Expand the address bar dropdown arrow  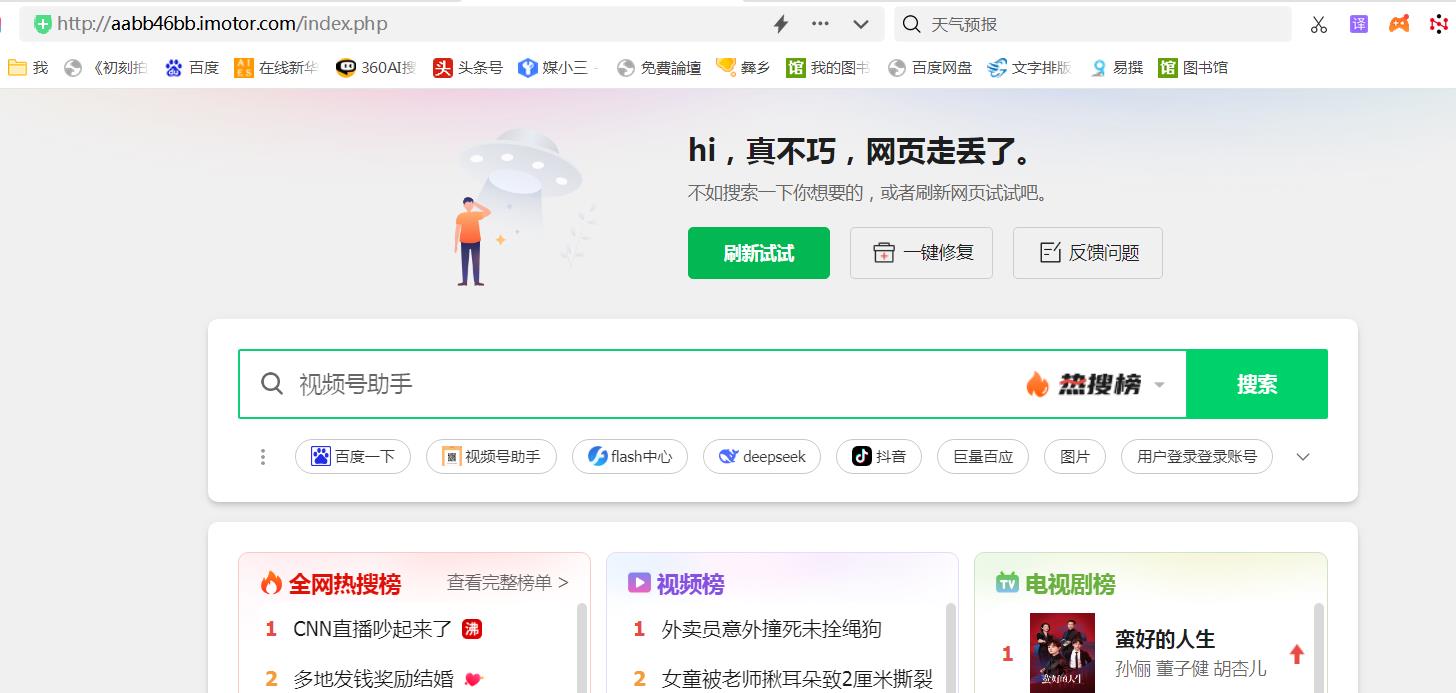point(860,24)
